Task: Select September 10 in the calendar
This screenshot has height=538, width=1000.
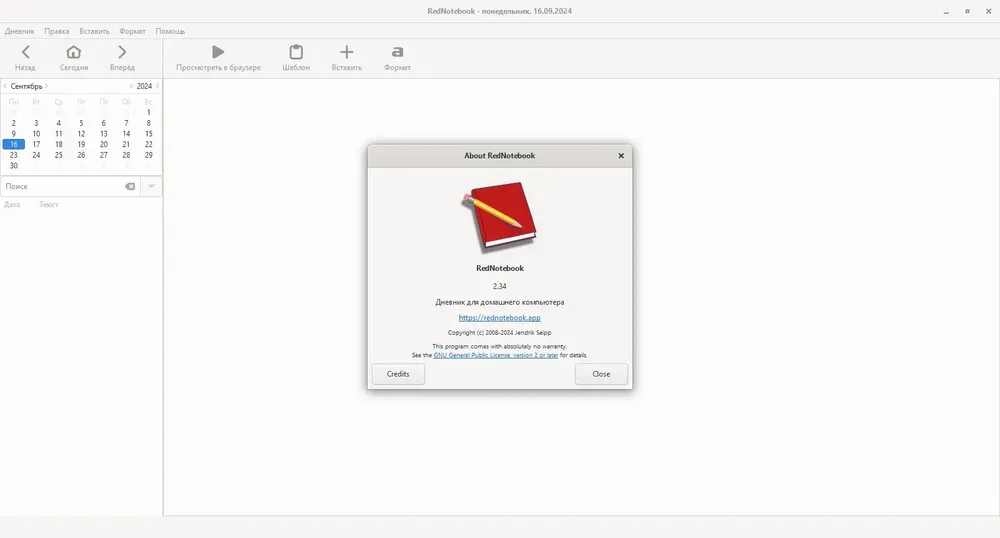Action: click(x=36, y=134)
